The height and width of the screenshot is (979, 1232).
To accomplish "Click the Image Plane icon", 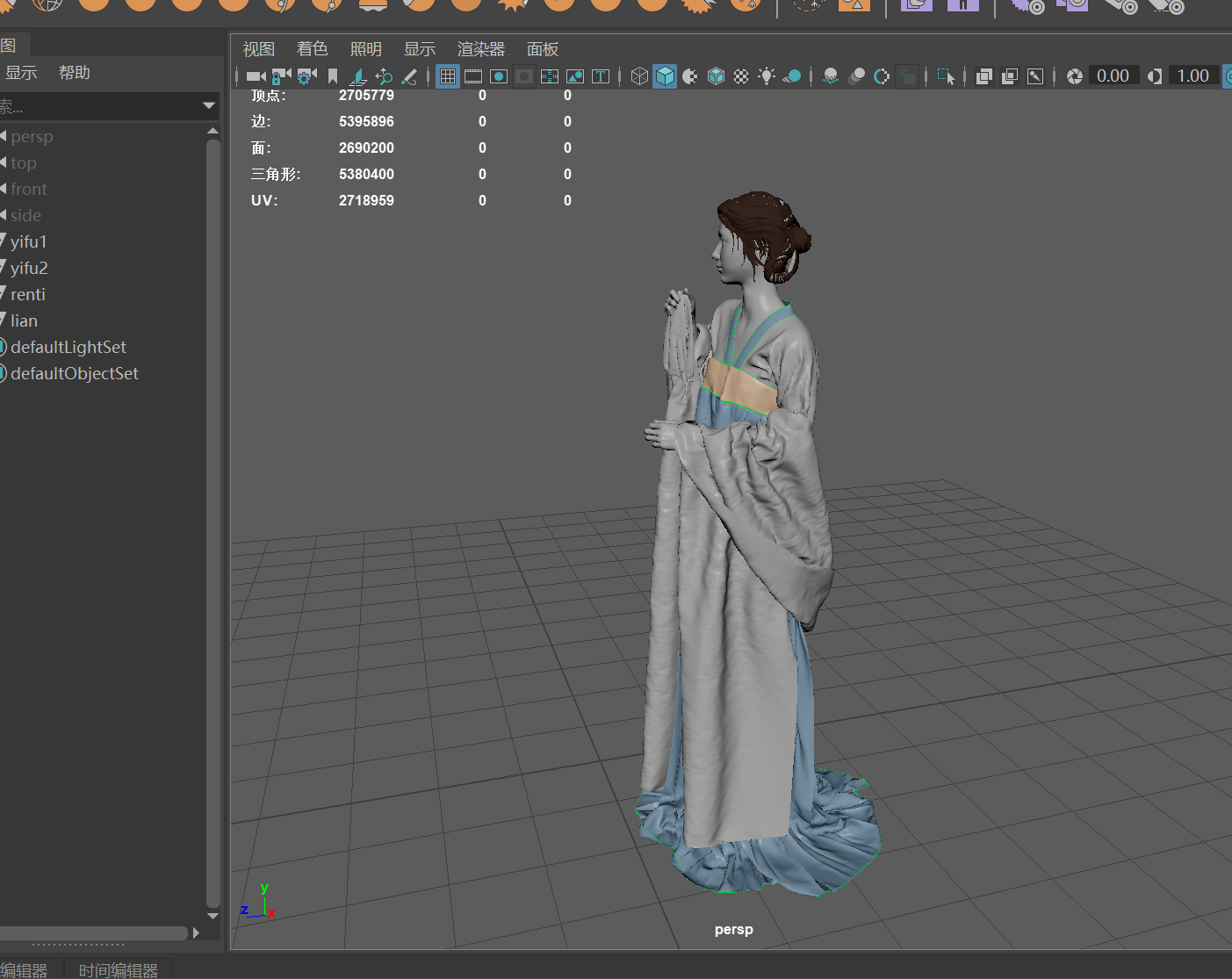I will (358, 76).
